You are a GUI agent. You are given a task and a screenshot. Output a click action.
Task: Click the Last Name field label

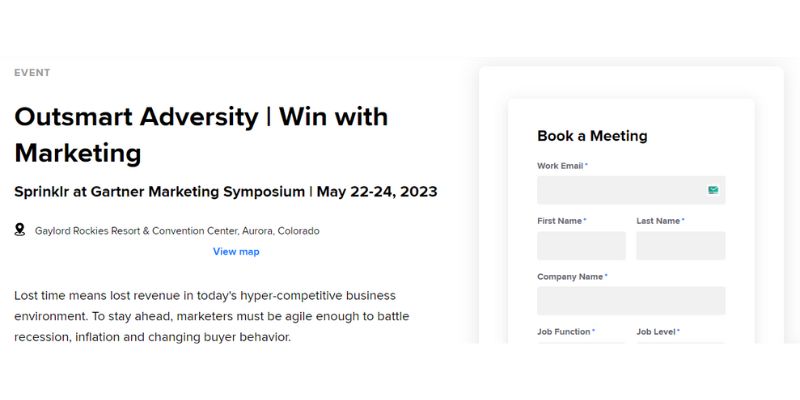pos(658,221)
